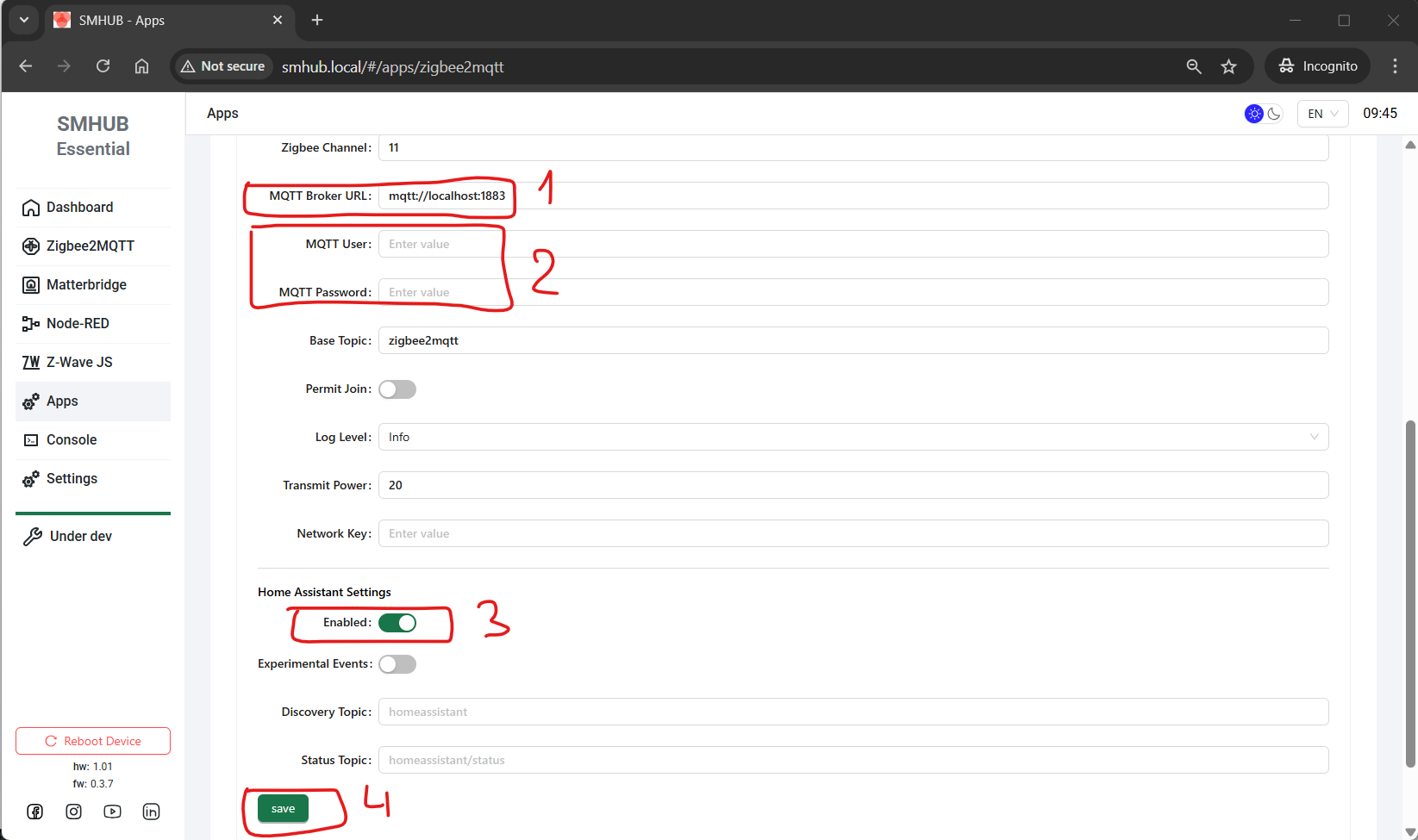
Task: Click the browser zoom magnifier icon
Action: click(x=1193, y=66)
